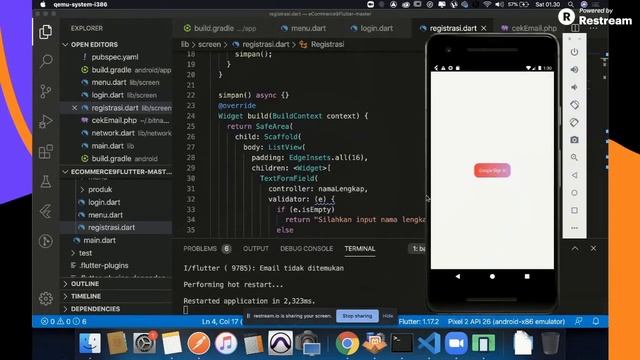Tap the Android back navigation button

(458, 276)
